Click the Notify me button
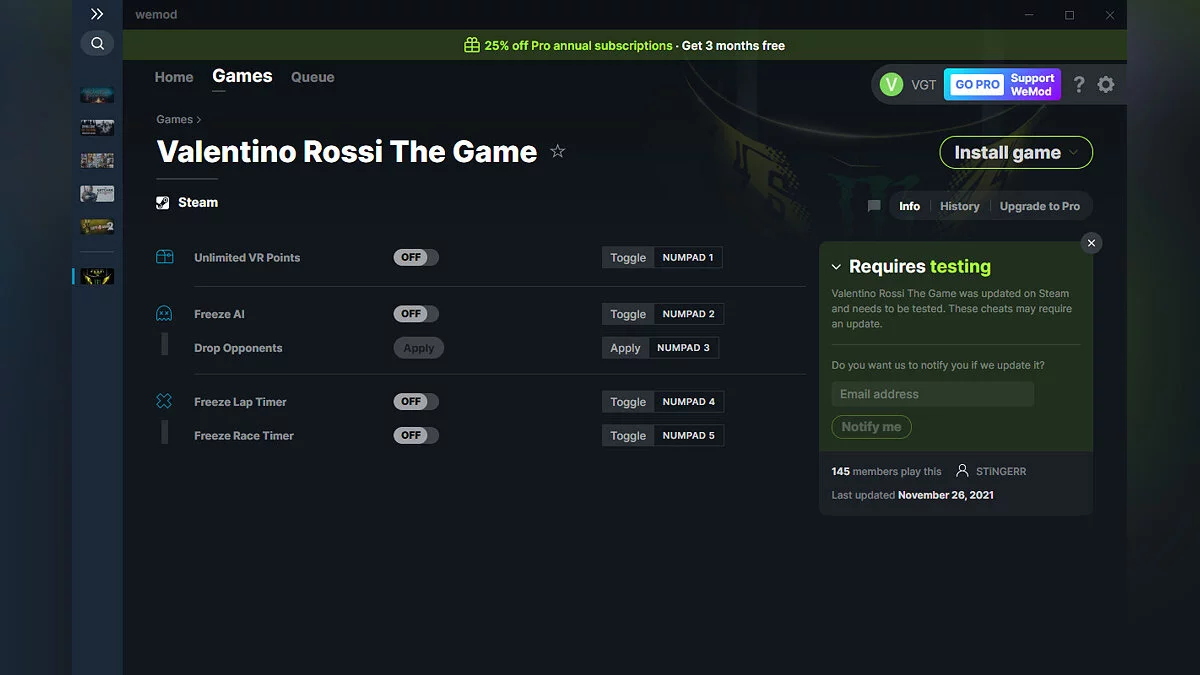The width and height of the screenshot is (1200, 675). coord(871,427)
